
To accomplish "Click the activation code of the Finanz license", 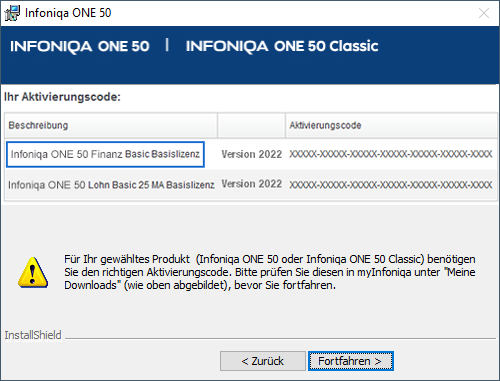I will tap(391, 154).
